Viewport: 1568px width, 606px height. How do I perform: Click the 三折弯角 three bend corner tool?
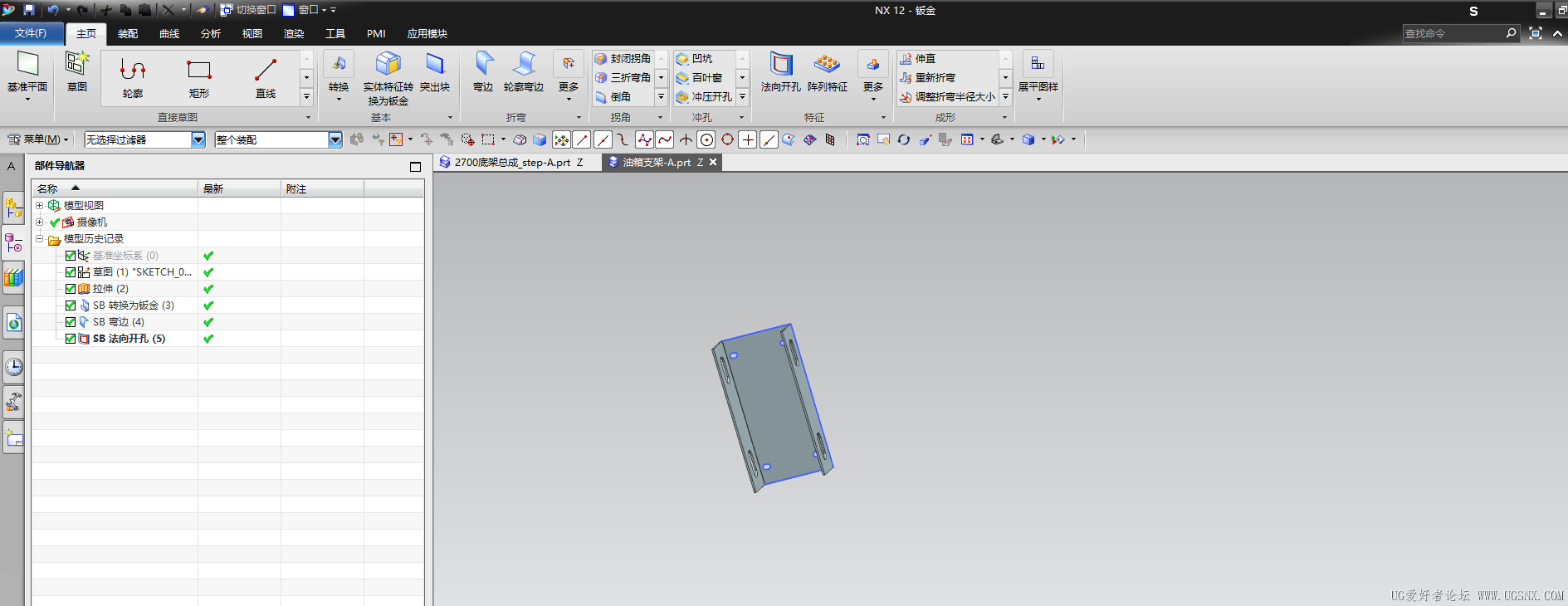tap(623, 78)
